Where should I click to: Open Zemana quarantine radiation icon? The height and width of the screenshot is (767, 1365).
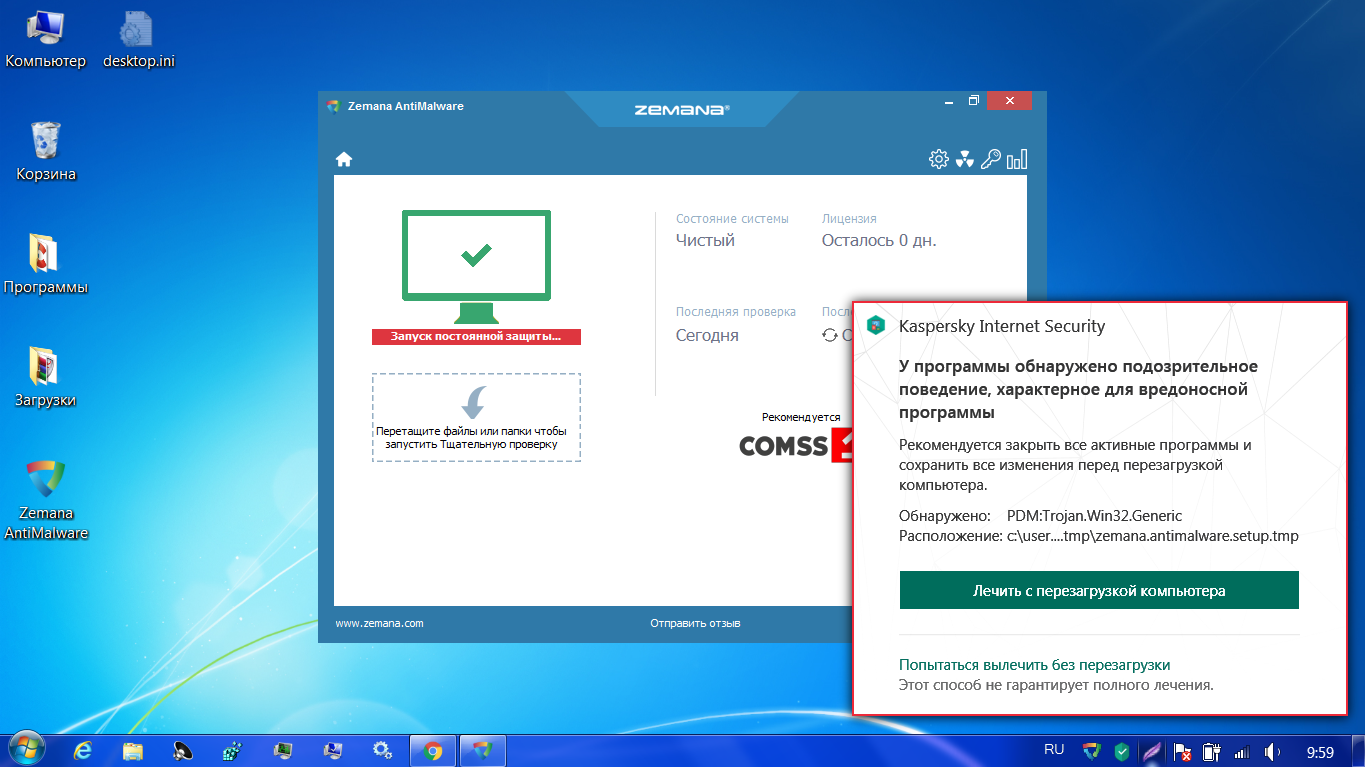965,159
